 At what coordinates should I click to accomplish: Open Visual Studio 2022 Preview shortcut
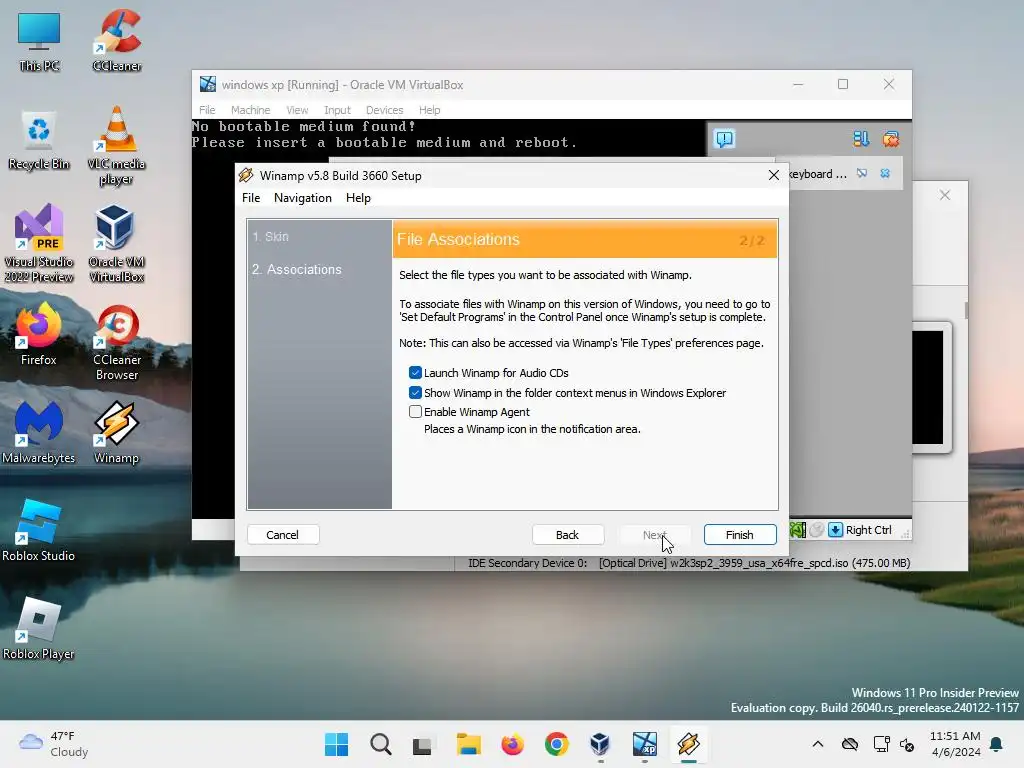coord(39,243)
